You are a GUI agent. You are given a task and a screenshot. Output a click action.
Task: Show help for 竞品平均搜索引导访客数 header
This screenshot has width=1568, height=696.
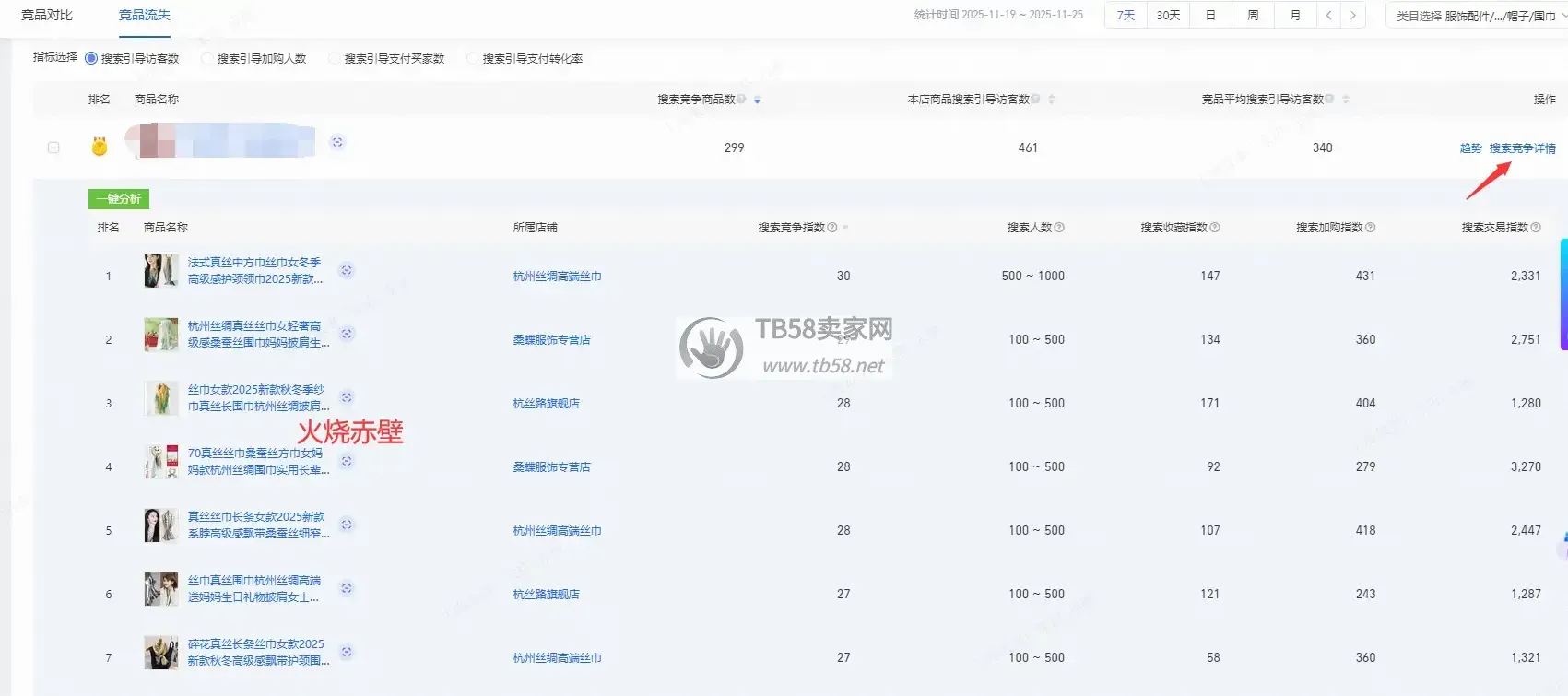click(1329, 100)
